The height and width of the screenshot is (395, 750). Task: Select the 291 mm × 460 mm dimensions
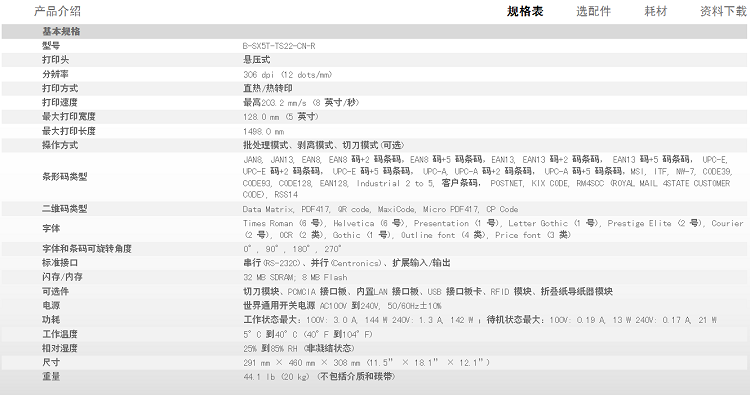pos(366,362)
